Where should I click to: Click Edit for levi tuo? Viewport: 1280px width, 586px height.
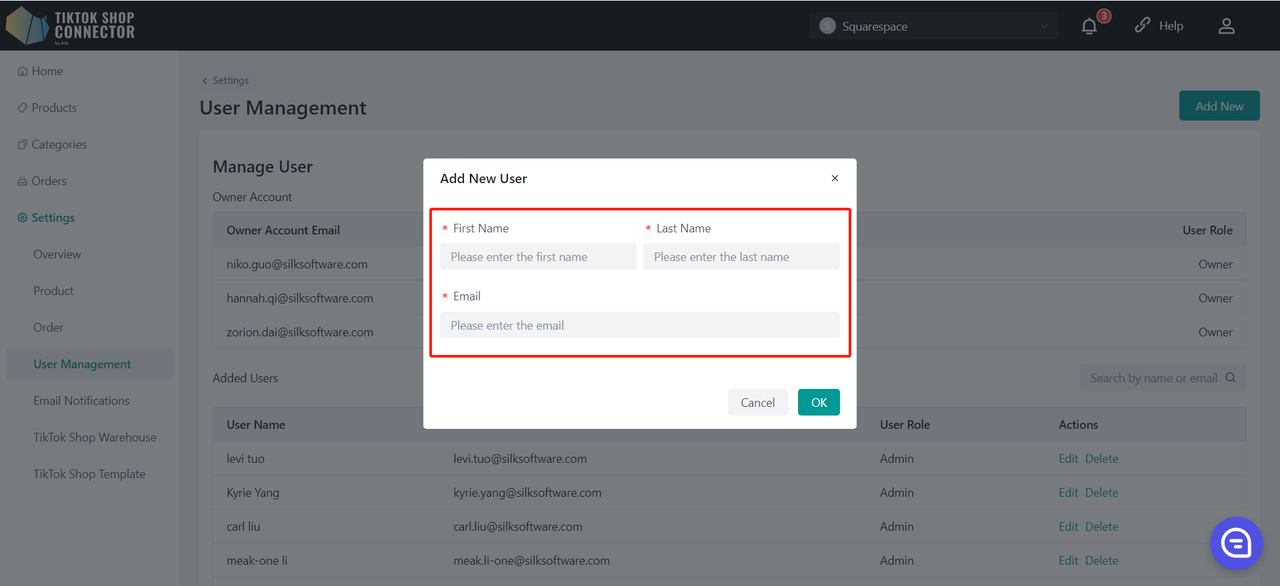pyautogui.click(x=1068, y=459)
